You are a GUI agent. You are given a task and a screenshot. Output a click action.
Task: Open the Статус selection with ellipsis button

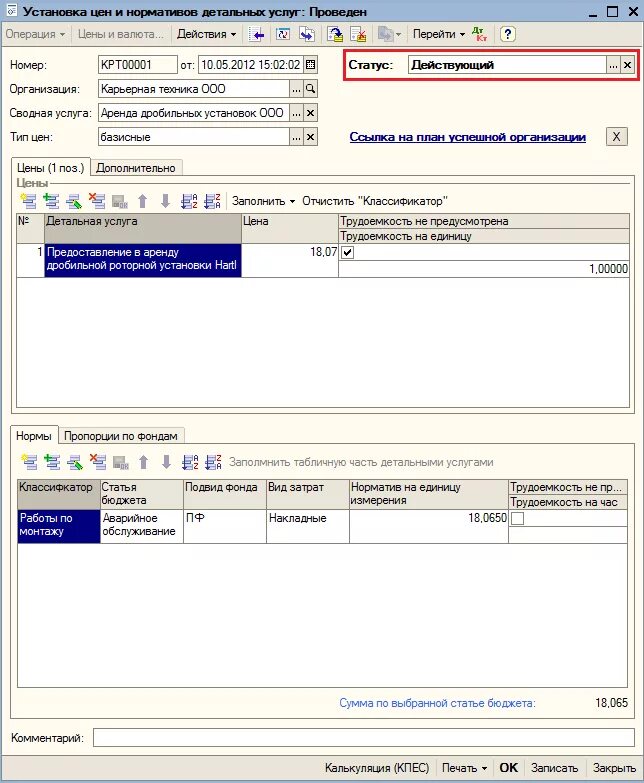[x=613, y=65]
